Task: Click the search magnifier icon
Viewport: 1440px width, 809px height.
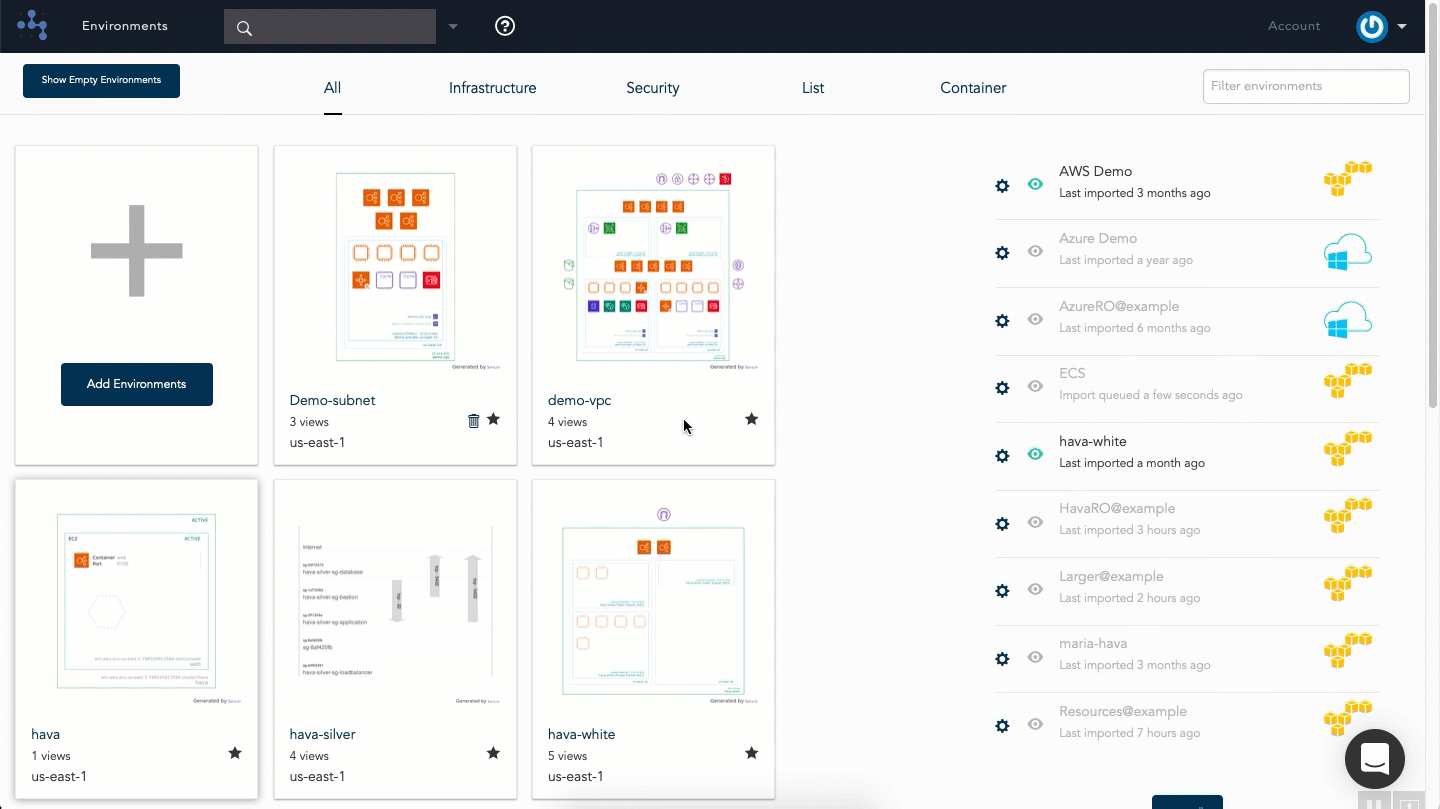Action: [x=244, y=28]
